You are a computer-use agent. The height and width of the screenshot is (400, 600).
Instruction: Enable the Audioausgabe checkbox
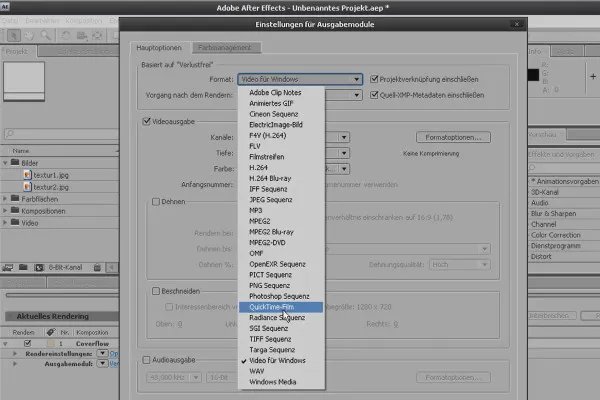[146, 360]
